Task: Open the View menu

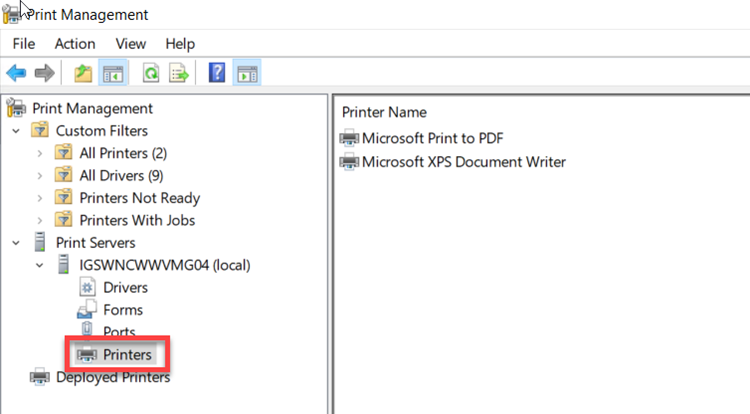Action: coord(131,43)
